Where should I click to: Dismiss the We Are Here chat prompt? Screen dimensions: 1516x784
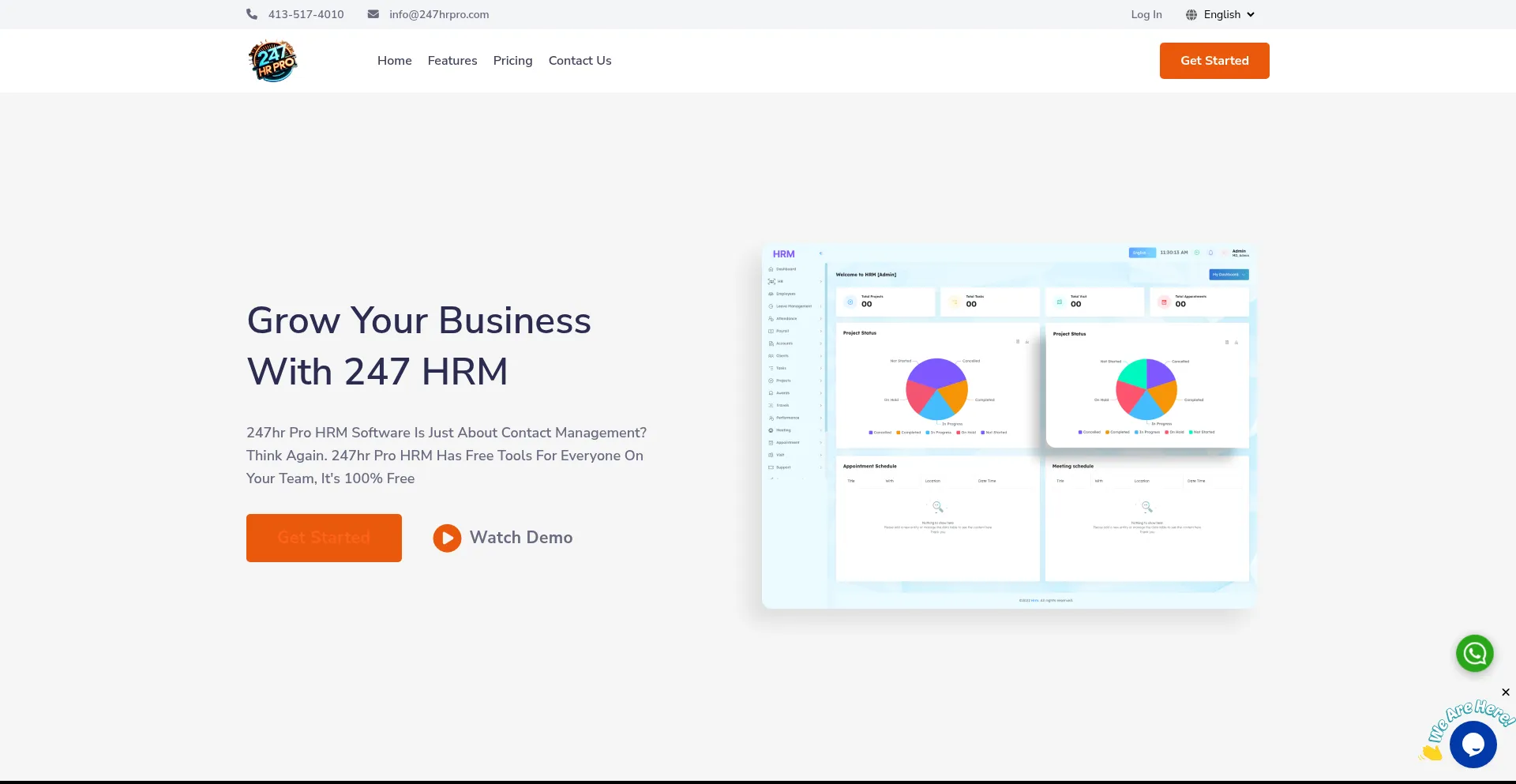[1505, 692]
